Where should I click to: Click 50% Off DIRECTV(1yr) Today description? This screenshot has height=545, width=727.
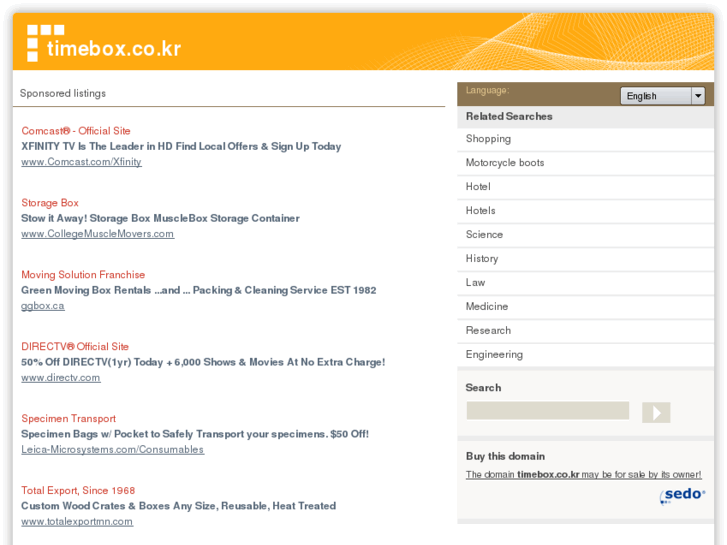point(203,362)
